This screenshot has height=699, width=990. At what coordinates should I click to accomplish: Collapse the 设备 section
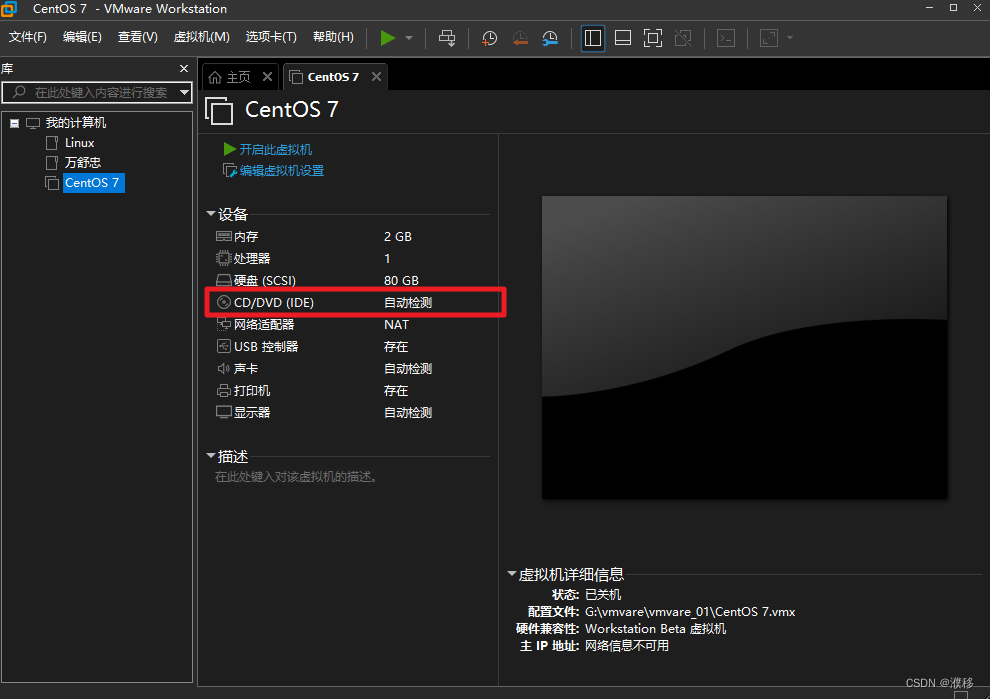(x=211, y=214)
